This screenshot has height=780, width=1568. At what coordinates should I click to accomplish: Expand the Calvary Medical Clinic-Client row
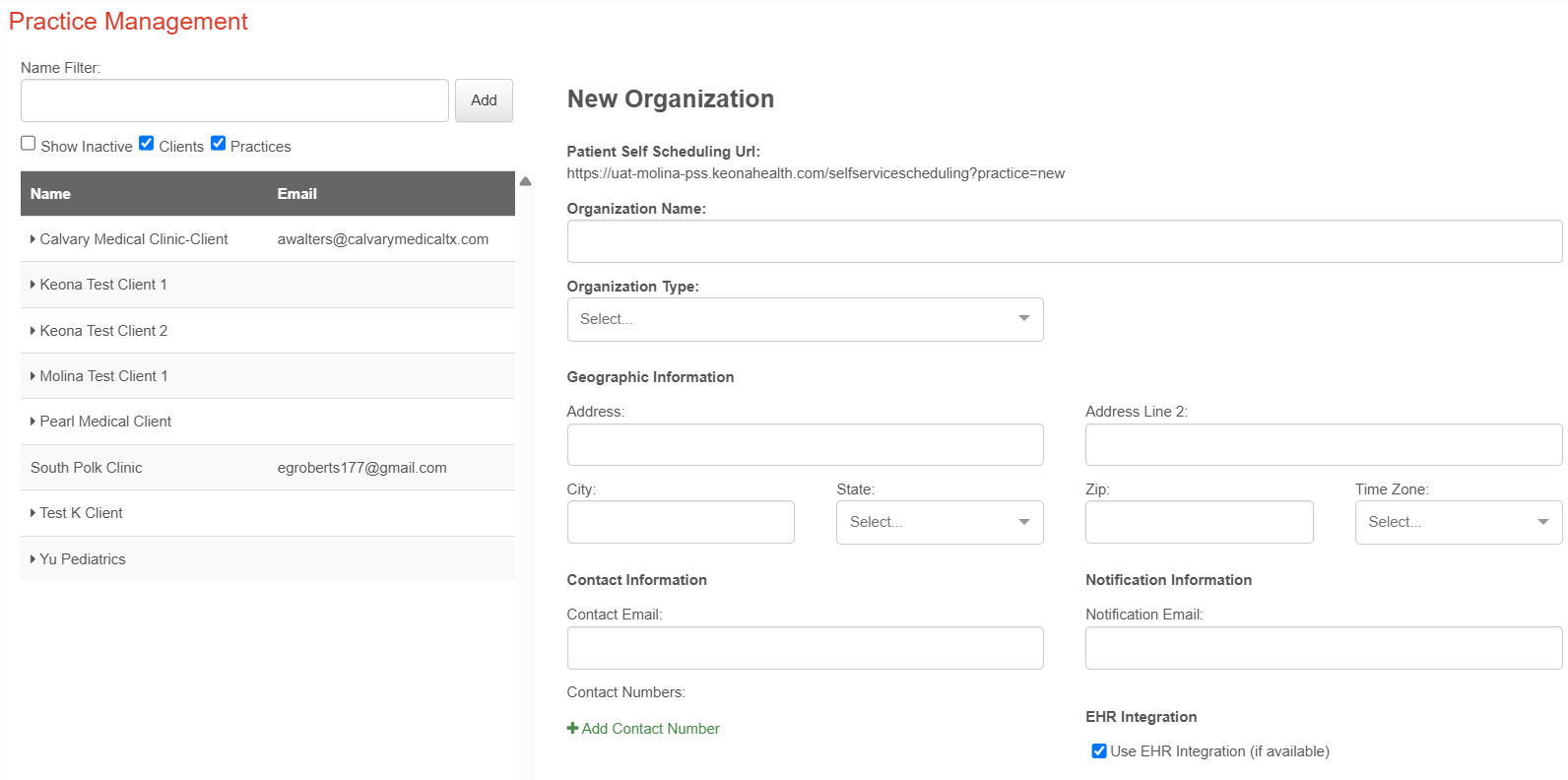[33, 239]
